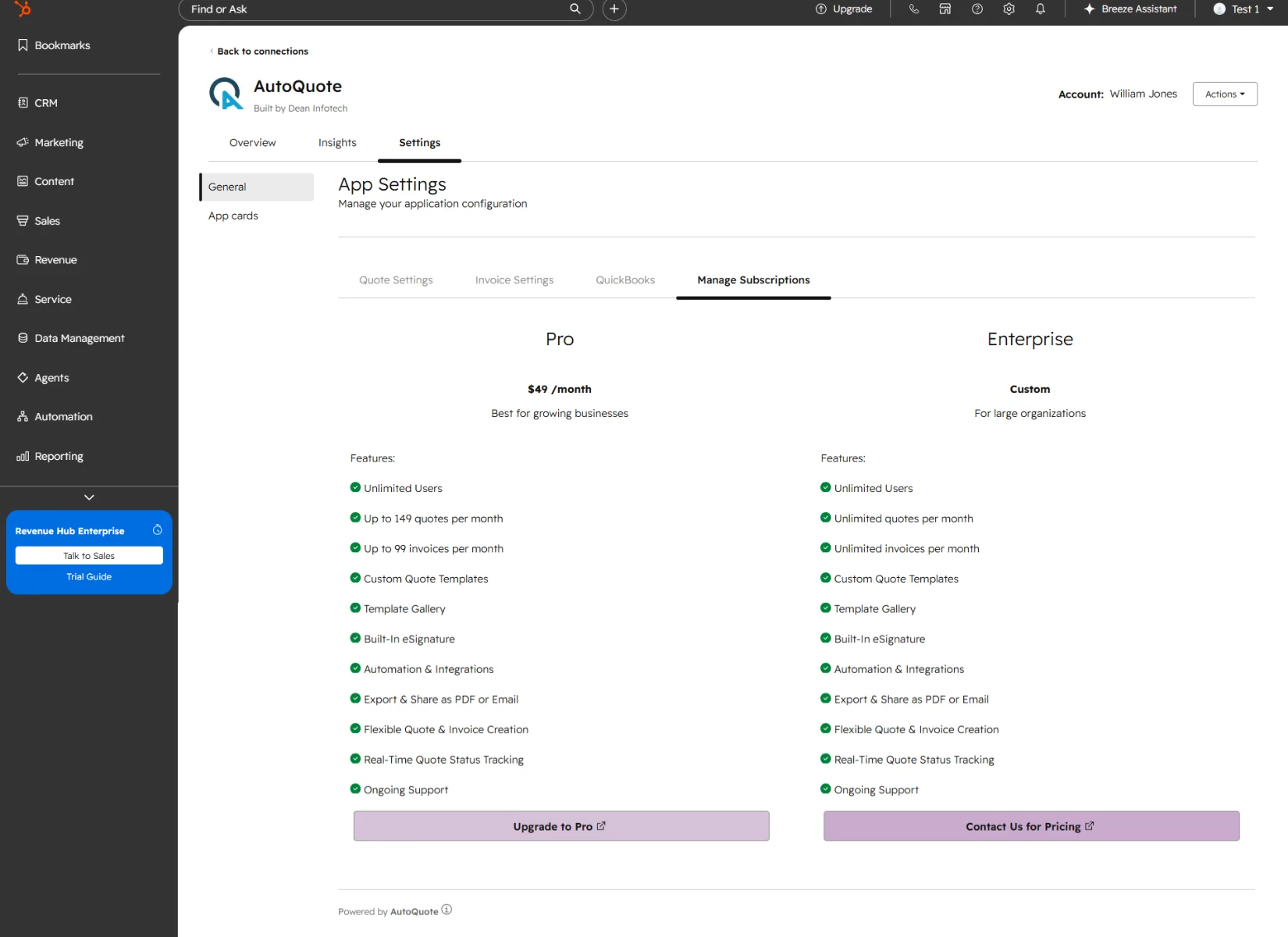1288x937 pixels.
Task: Click the Automation icon in sidebar
Action: 23,417
